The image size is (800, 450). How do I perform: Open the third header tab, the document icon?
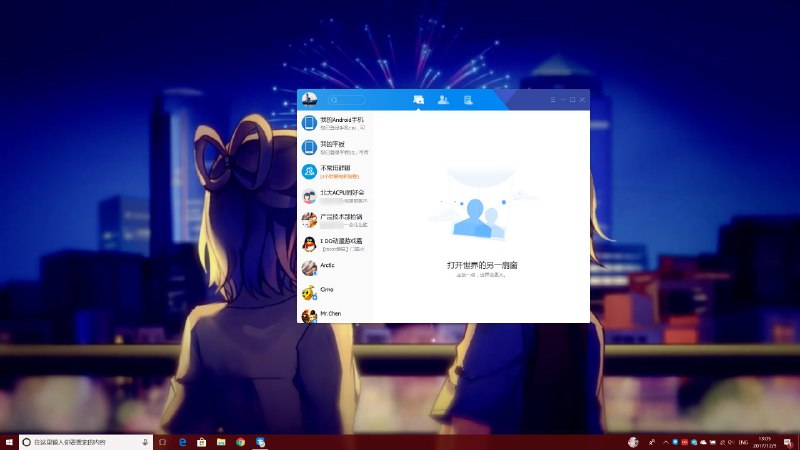click(x=468, y=100)
